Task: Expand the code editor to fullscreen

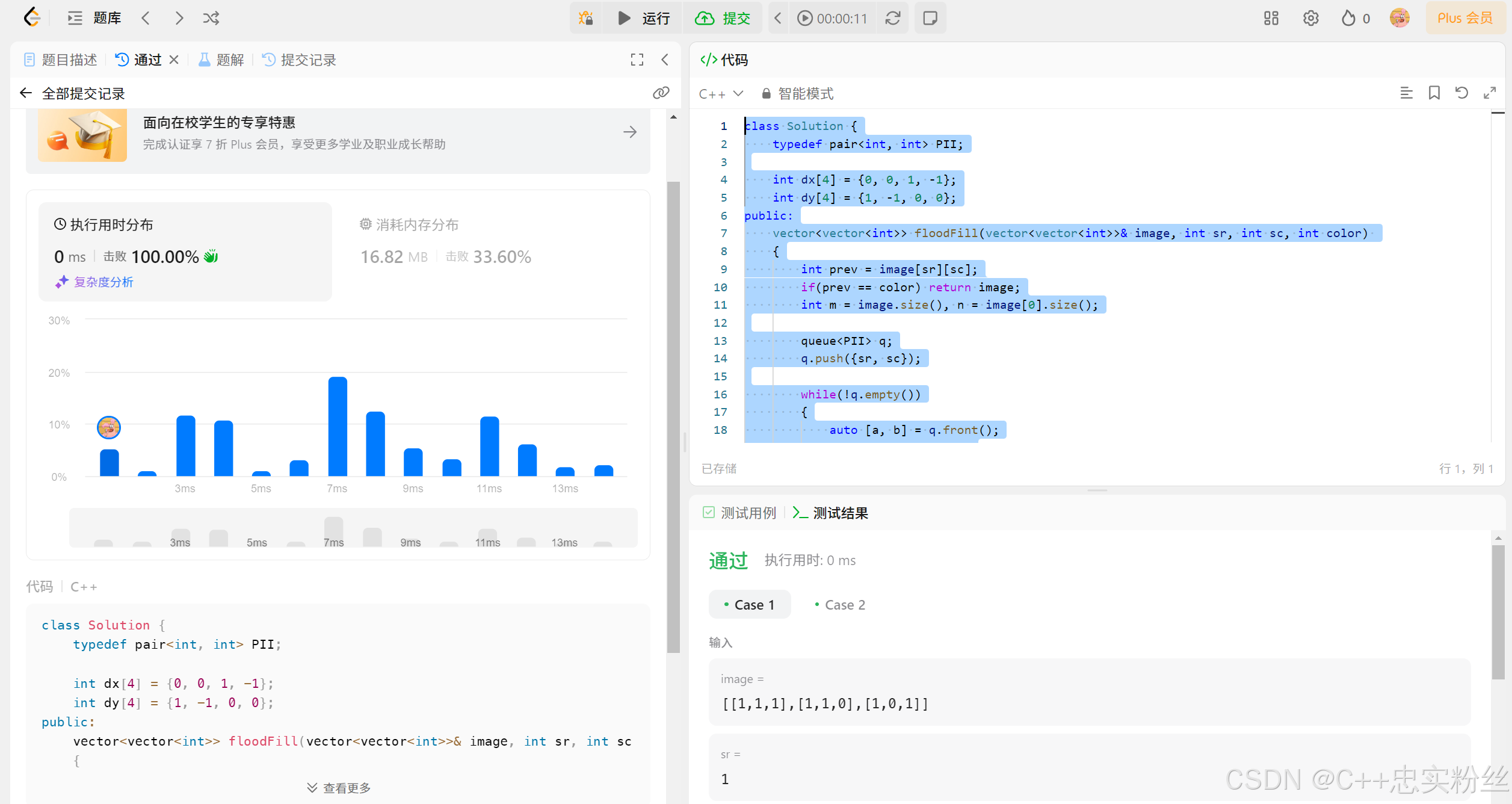Action: [1490, 93]
